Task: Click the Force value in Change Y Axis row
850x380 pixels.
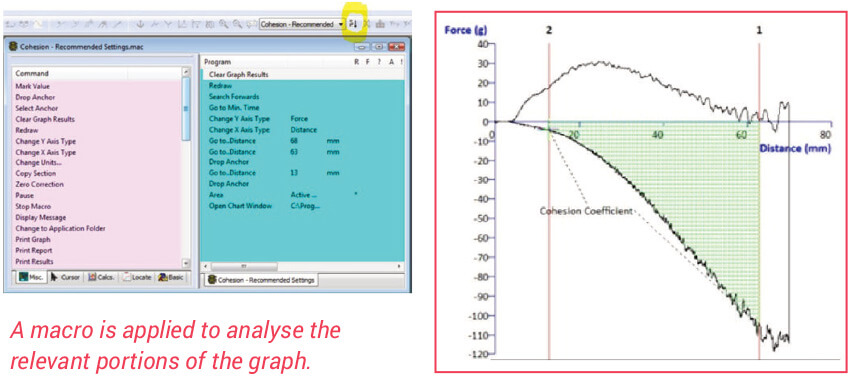Action: [x=299, y=119]
